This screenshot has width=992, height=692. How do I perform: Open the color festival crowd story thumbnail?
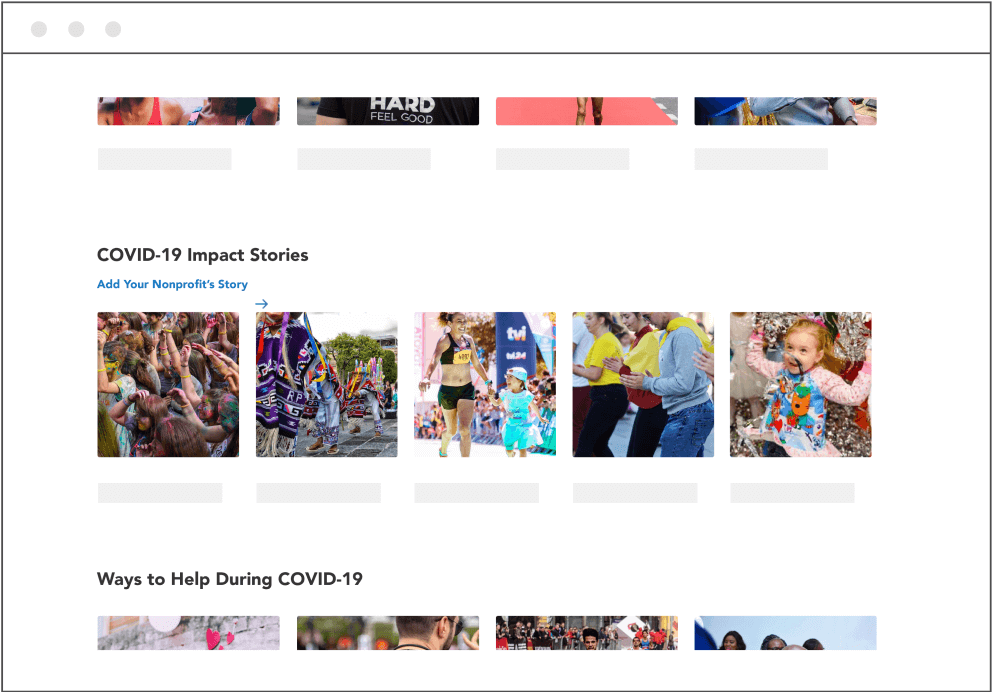[168, 385]
